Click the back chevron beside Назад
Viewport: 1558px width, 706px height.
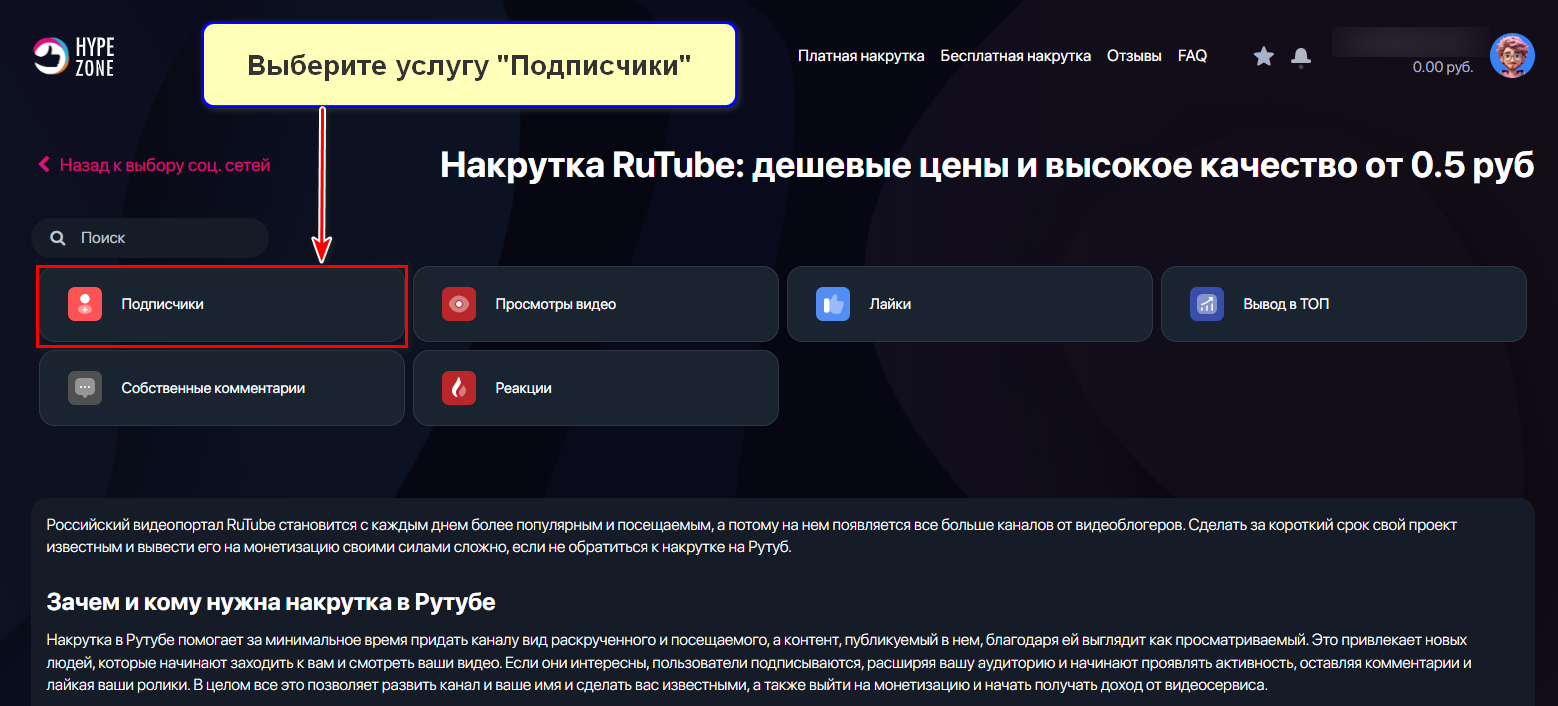[44, 165]
